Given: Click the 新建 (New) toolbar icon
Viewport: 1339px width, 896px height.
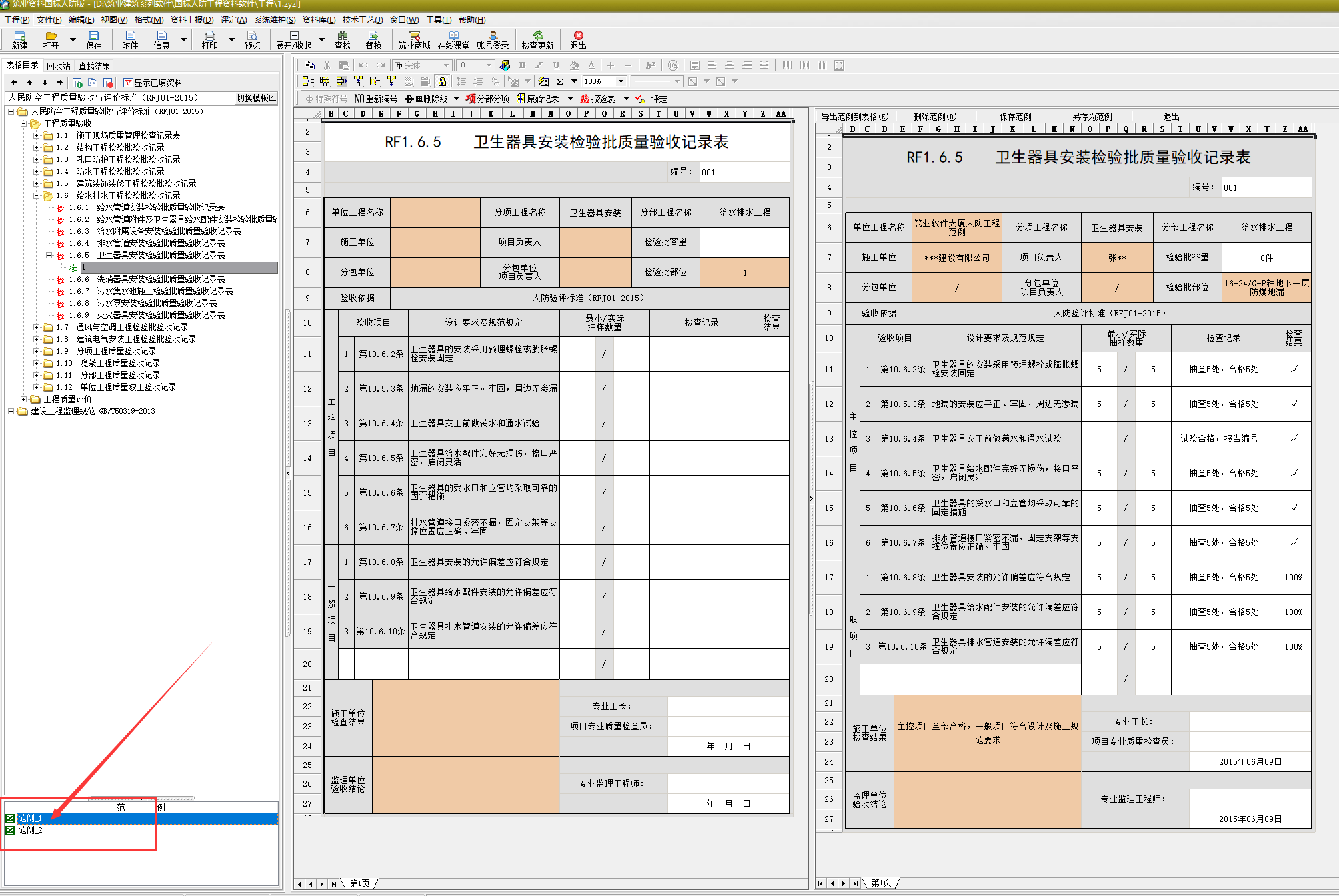Looking at the screenshot, I should 19,40.
